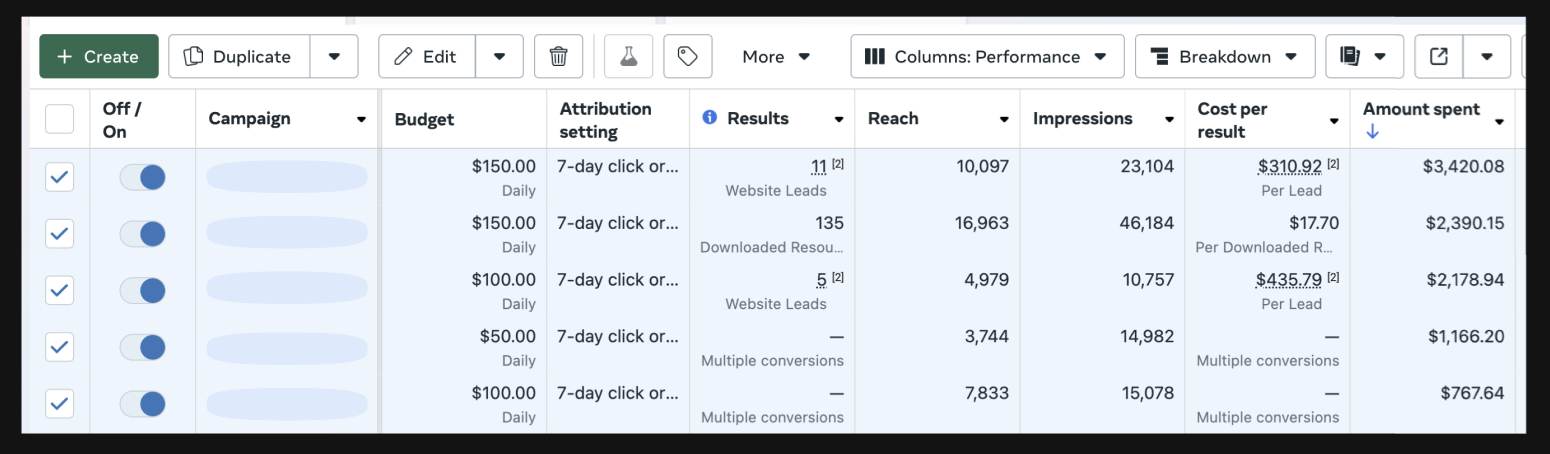This screenshot has width=1550, height=454.
Task: Click the blue sort arrow under Amount spent
Action: (1372, 132)
